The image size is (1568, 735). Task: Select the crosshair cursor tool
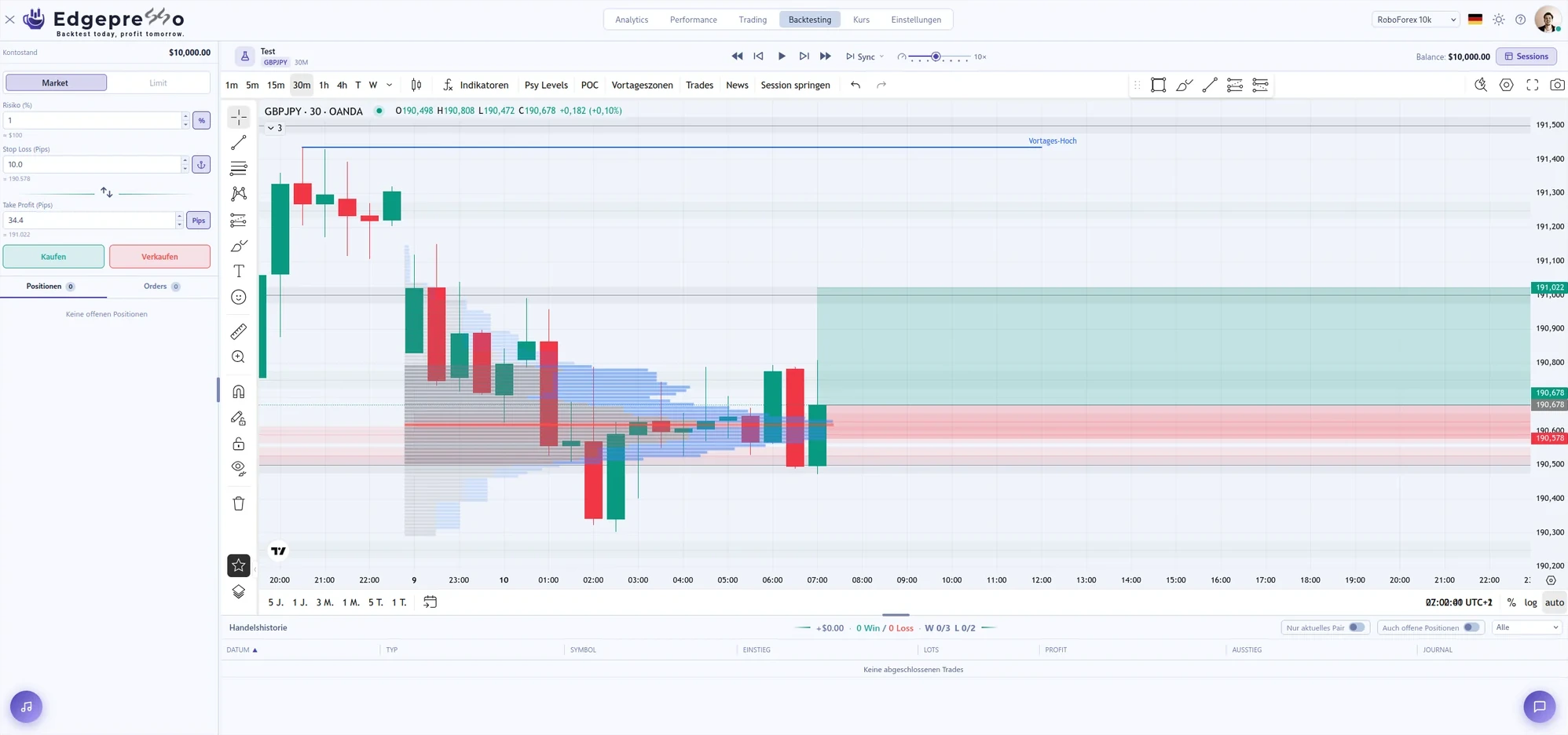click(x=239, y=117)
